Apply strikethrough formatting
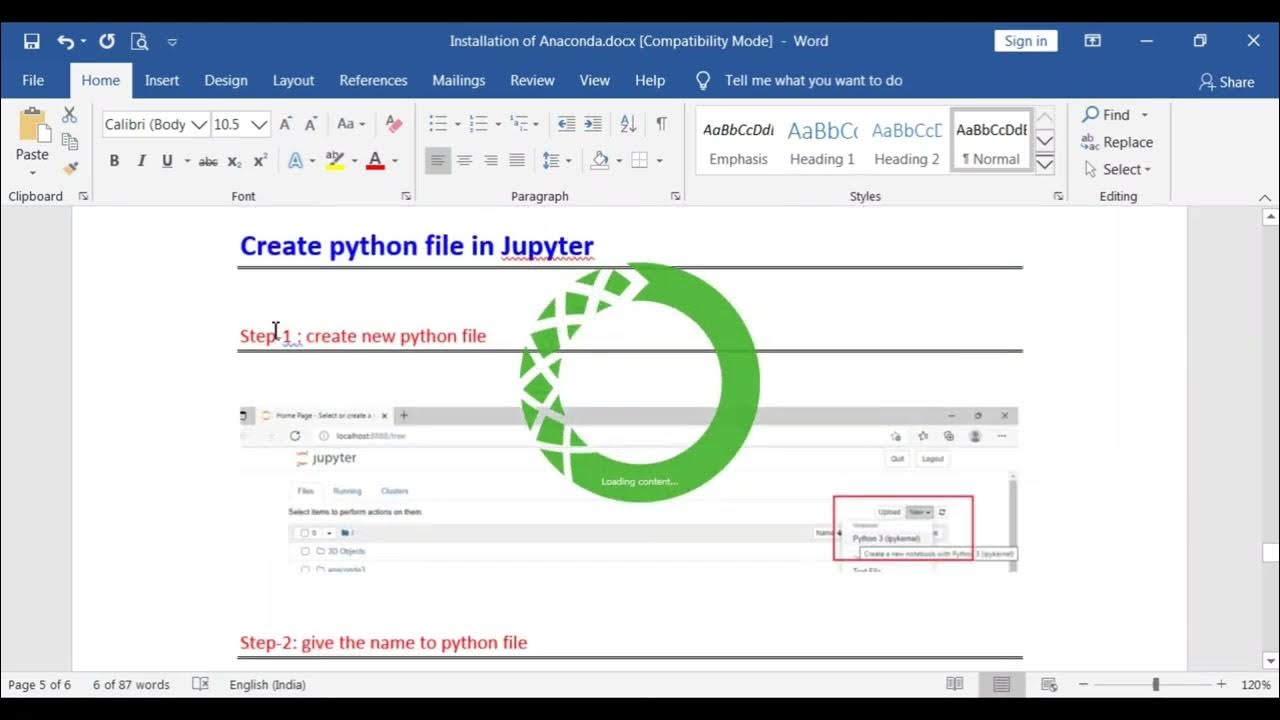This screenshot has width=1280, height=720. [208, 161]
